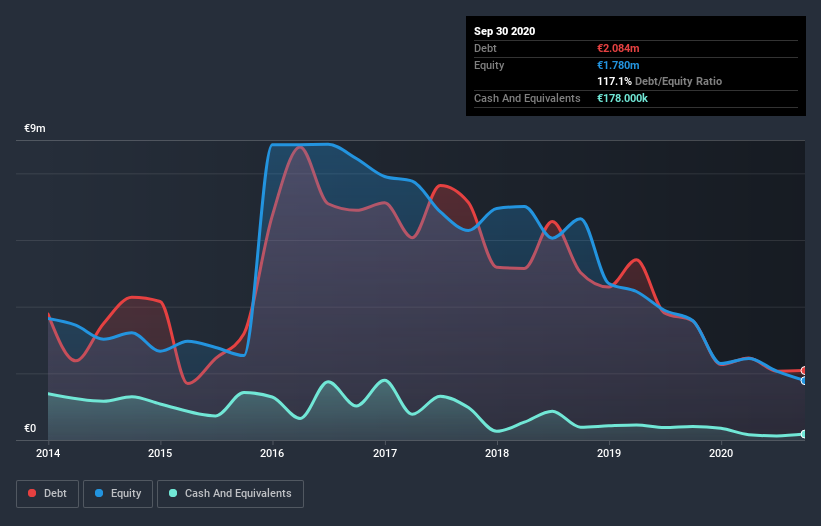Click the 117.1% Debt/Equity Ratio text
The image size is (821, 526).
[x=660, y=82]
